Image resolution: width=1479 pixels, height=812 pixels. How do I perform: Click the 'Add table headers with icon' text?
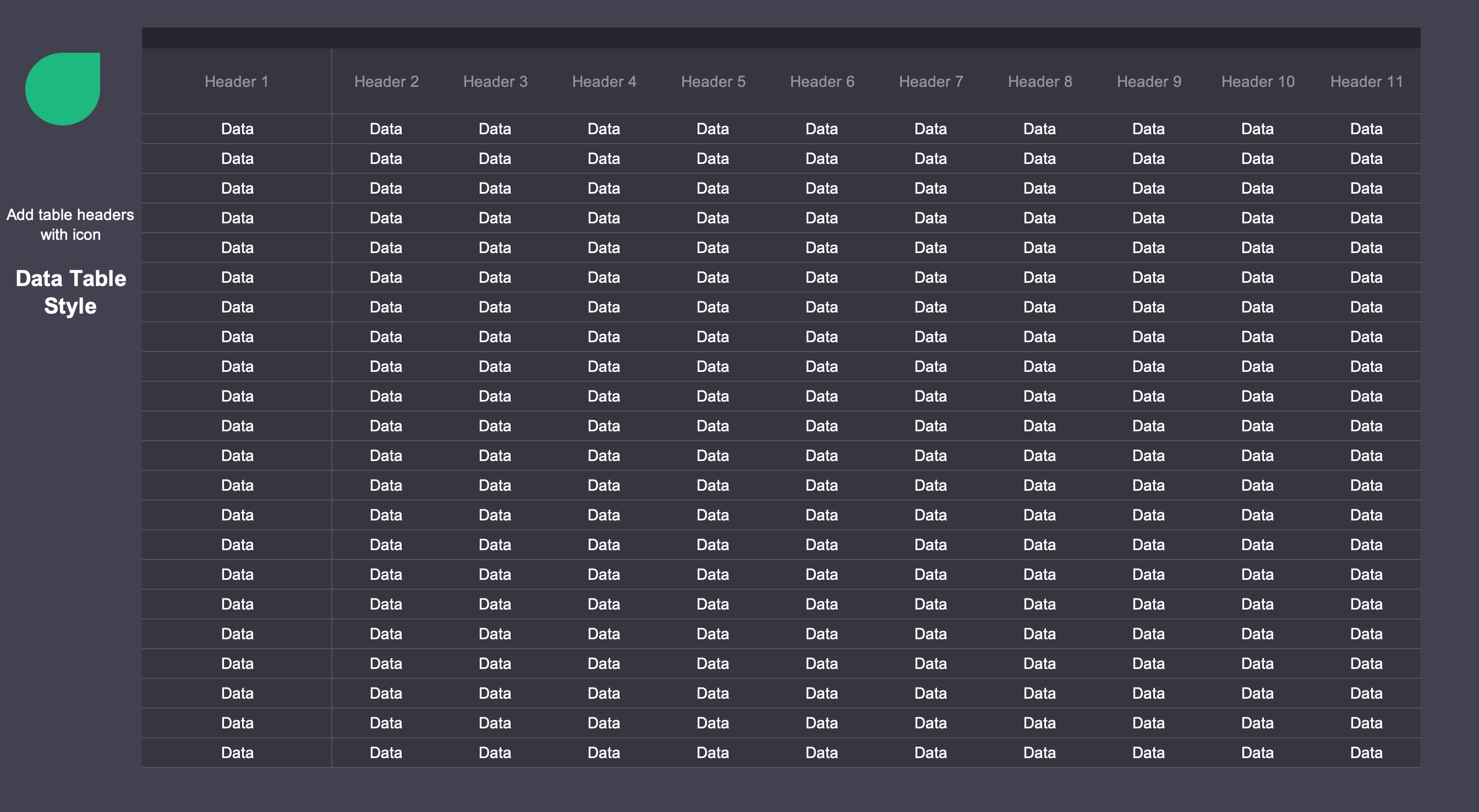(x=70, y=224)
